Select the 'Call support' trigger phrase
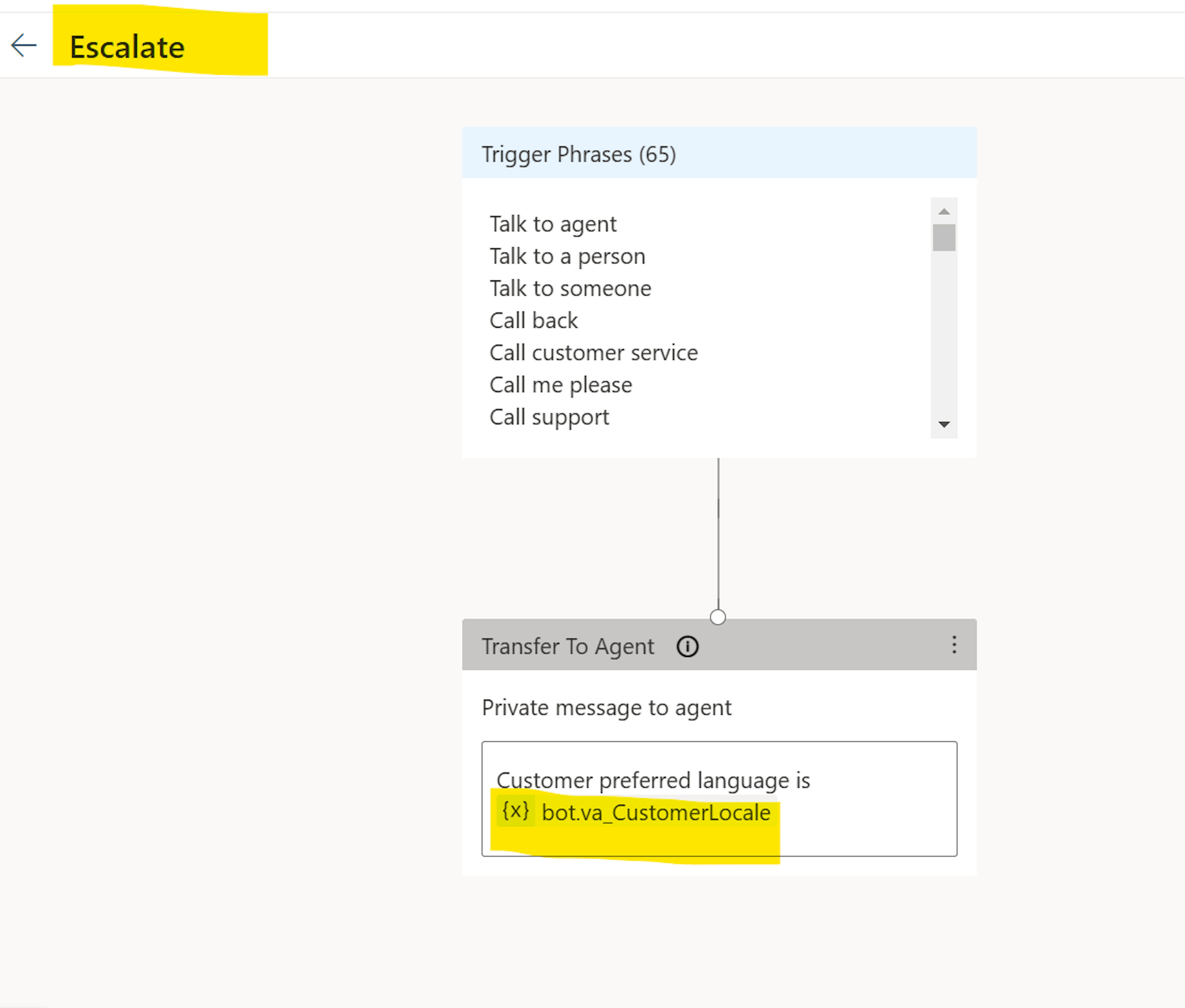Image resolution: width=1185 pixels, height=1008 pixels. click(549, 417)
